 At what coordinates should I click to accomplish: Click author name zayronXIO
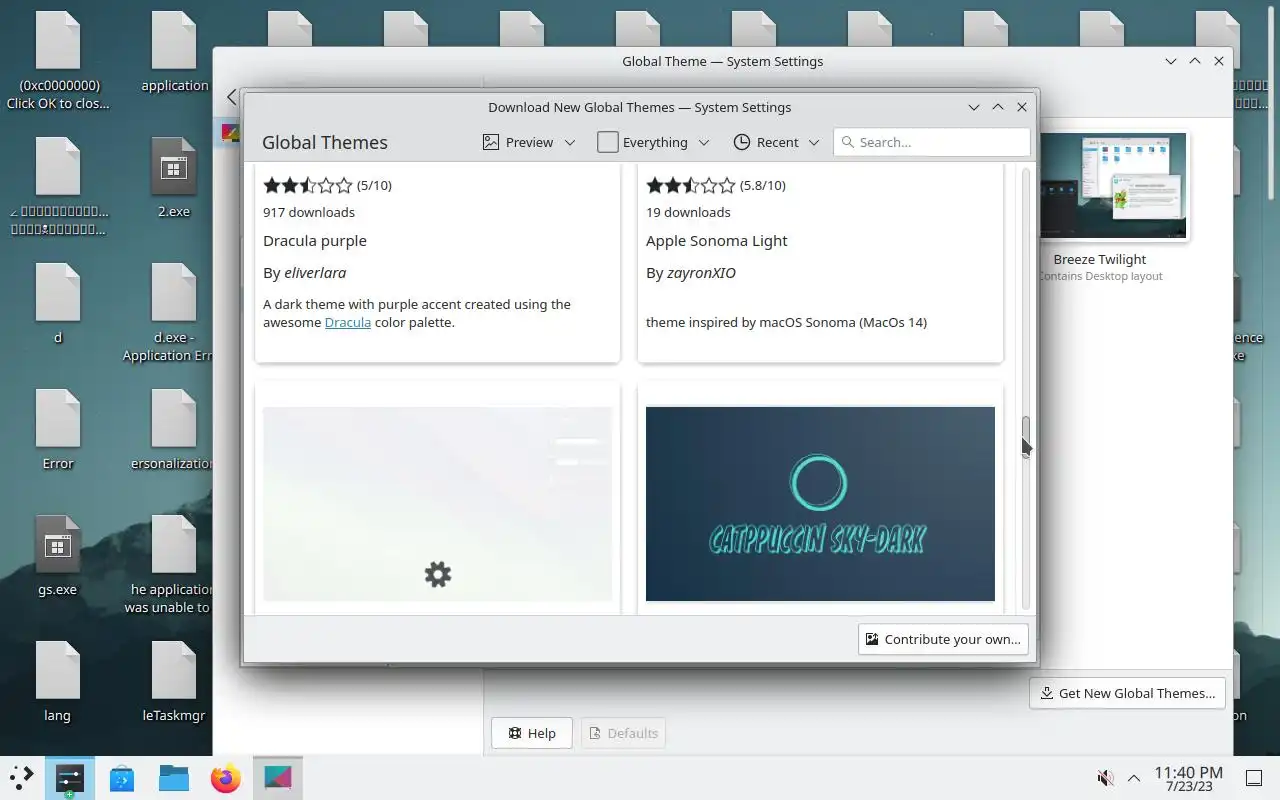pyautogui.click(x=701, y=272)
